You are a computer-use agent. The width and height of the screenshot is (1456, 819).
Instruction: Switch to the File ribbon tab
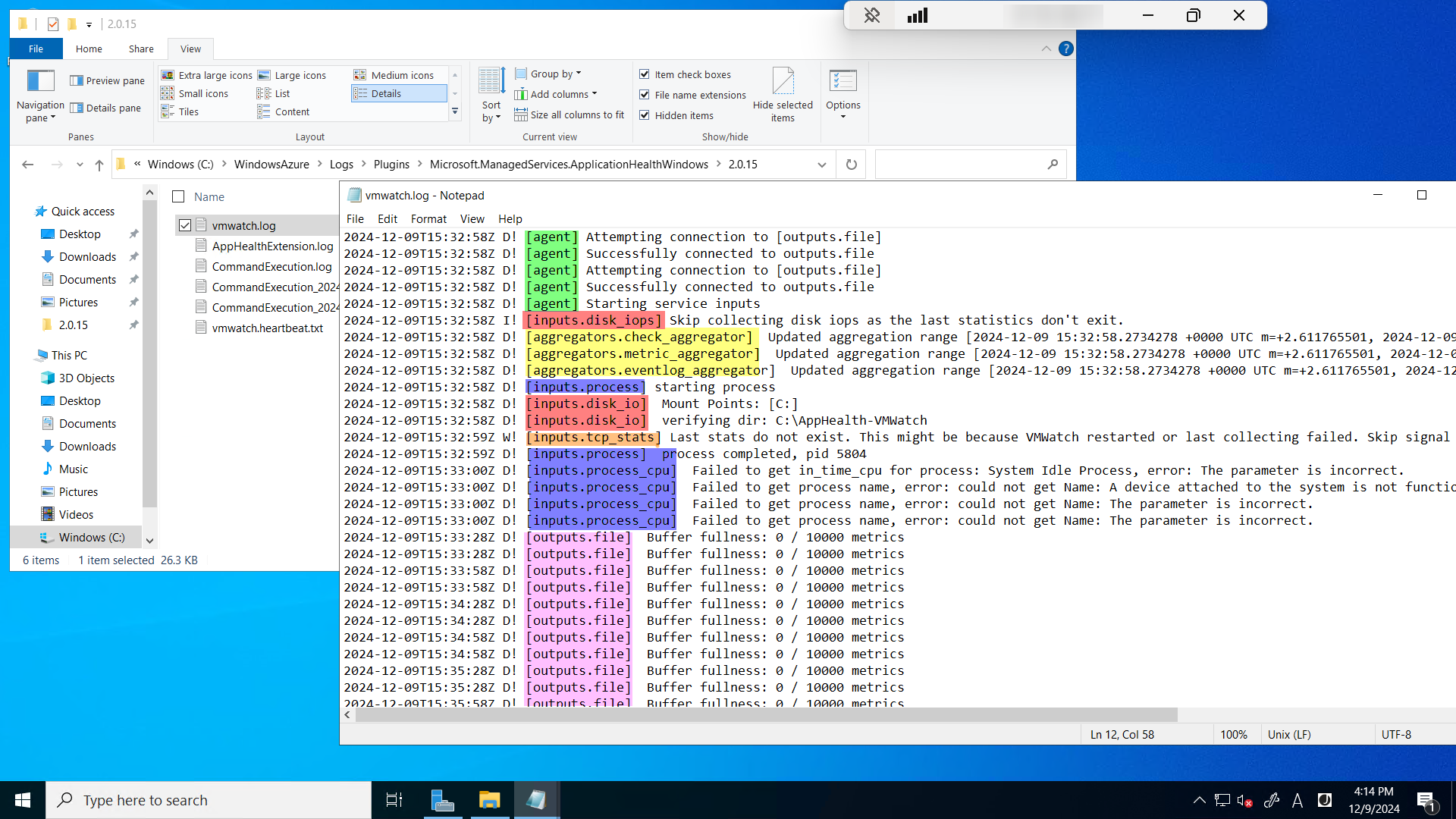pos(36,49)
